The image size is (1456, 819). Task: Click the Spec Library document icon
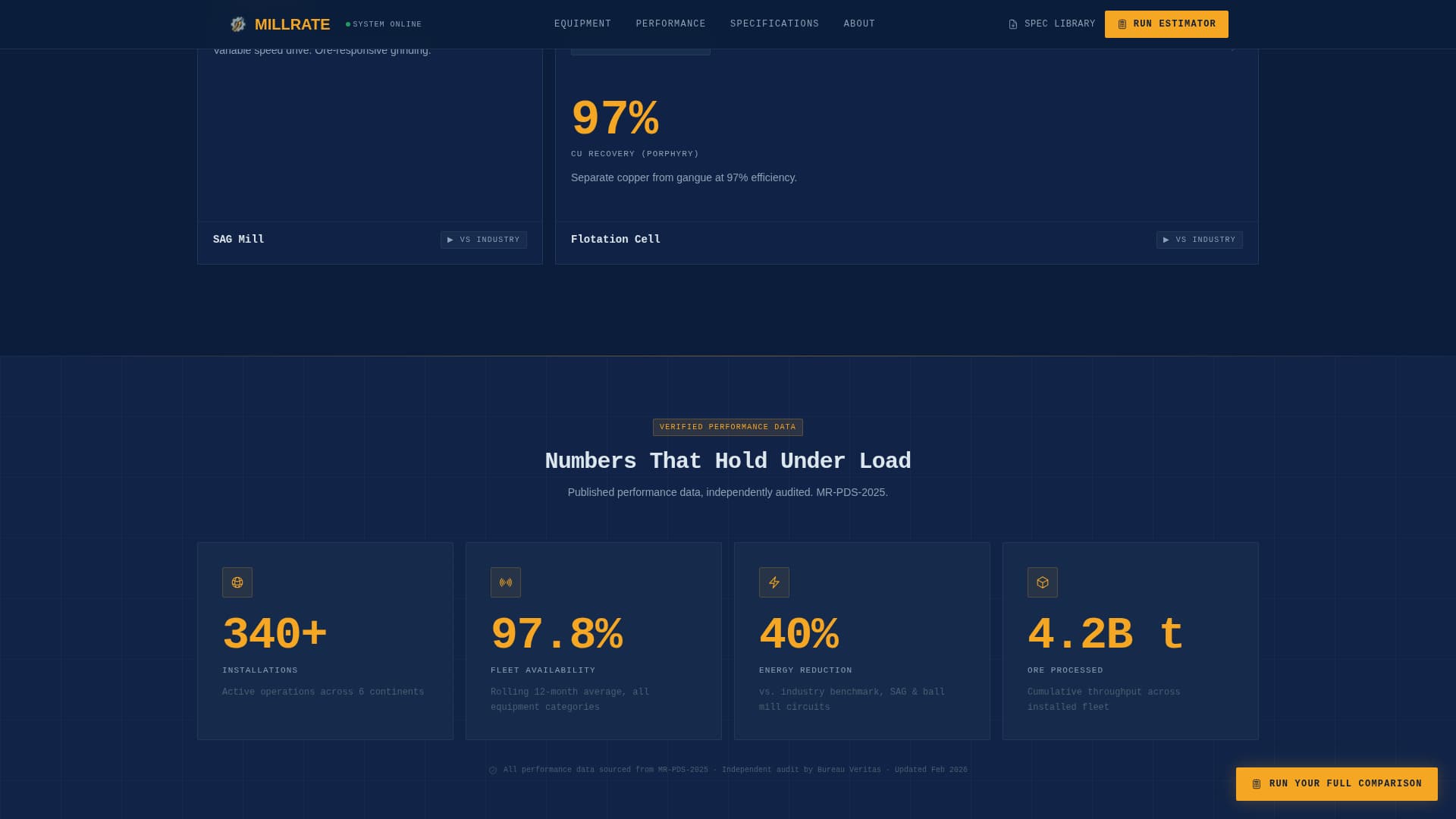coord(1013,24)
